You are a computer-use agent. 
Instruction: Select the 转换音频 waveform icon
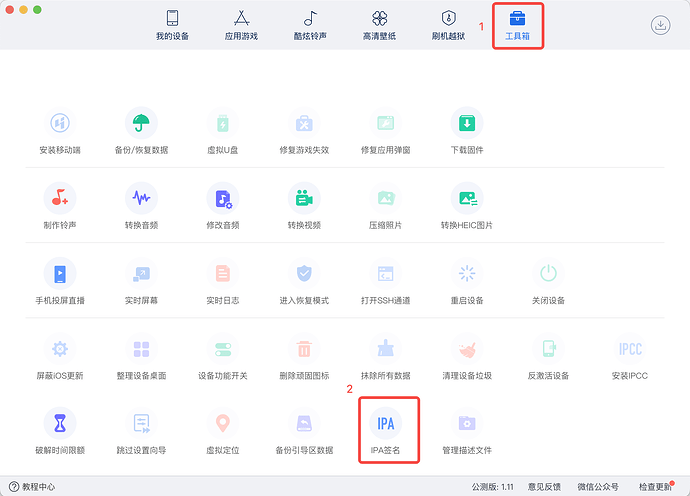pyautogui.click(x=141, y=198)
